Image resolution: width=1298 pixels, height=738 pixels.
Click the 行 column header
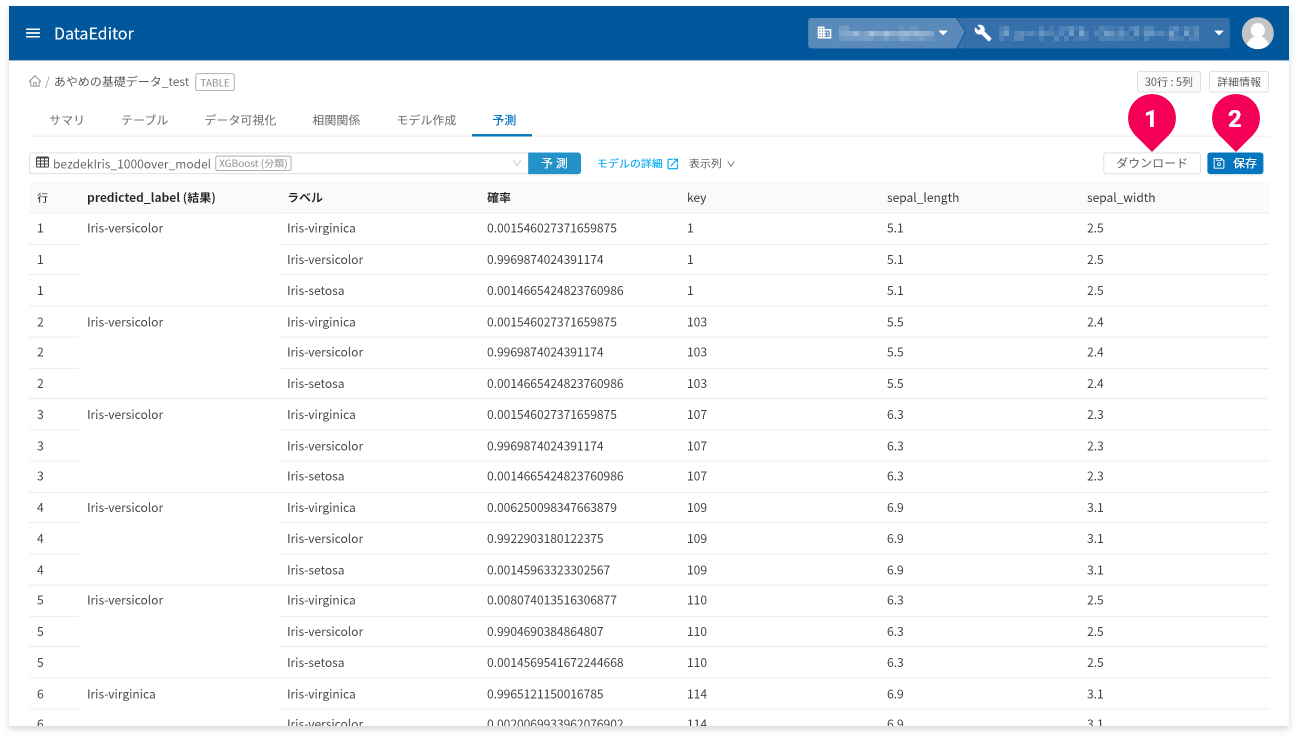click(x=42, y=198)
